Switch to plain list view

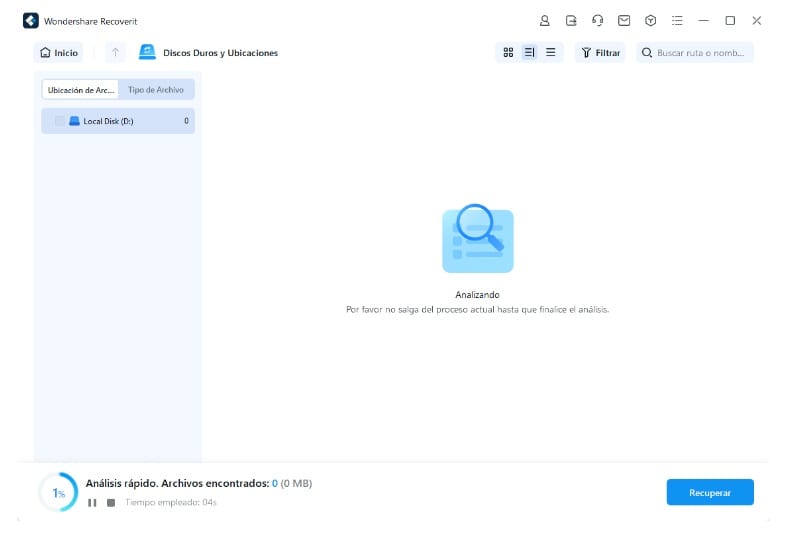point(550,52)
